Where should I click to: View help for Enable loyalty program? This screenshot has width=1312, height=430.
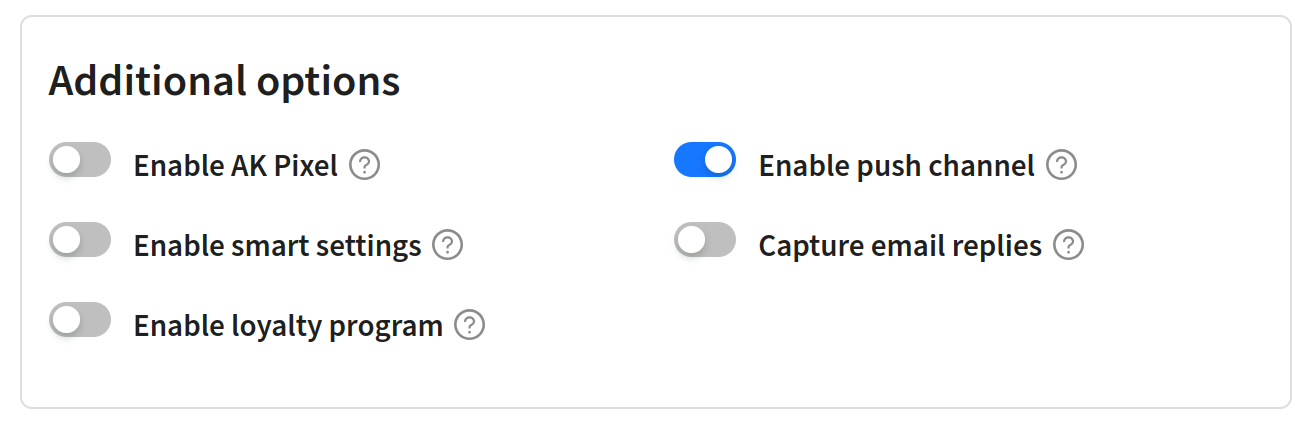click(470, 325)
